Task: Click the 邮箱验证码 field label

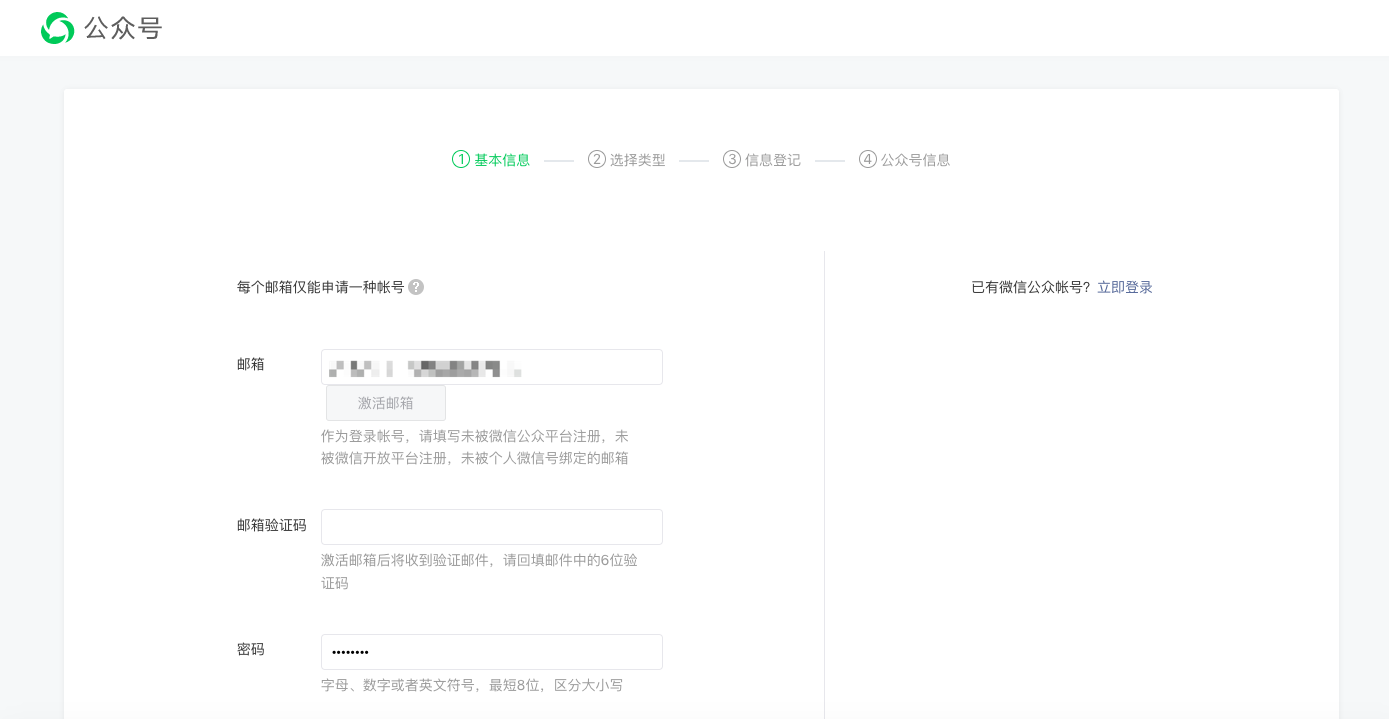Action: coord(272,525)
